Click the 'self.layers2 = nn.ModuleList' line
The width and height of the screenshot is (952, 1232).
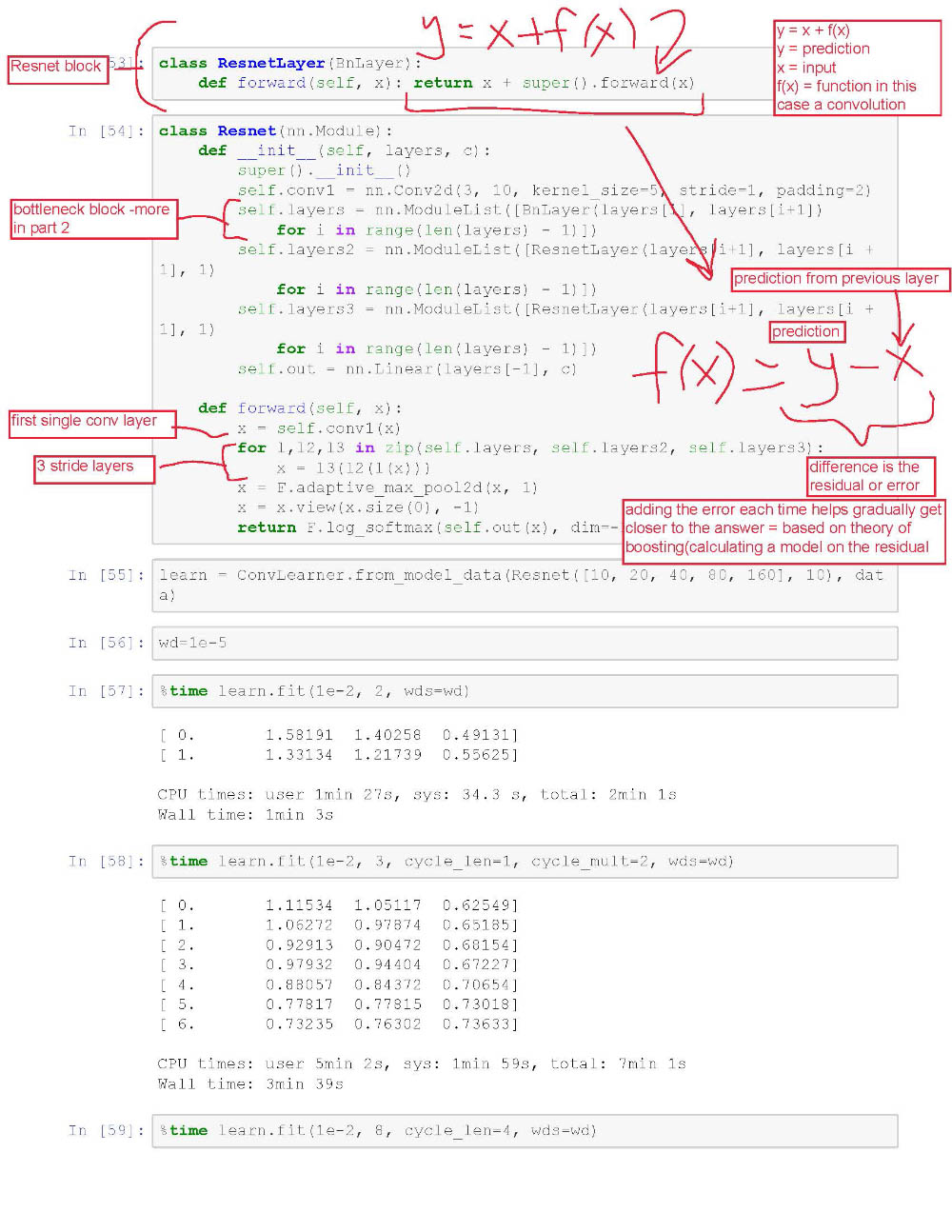[555, 249]
